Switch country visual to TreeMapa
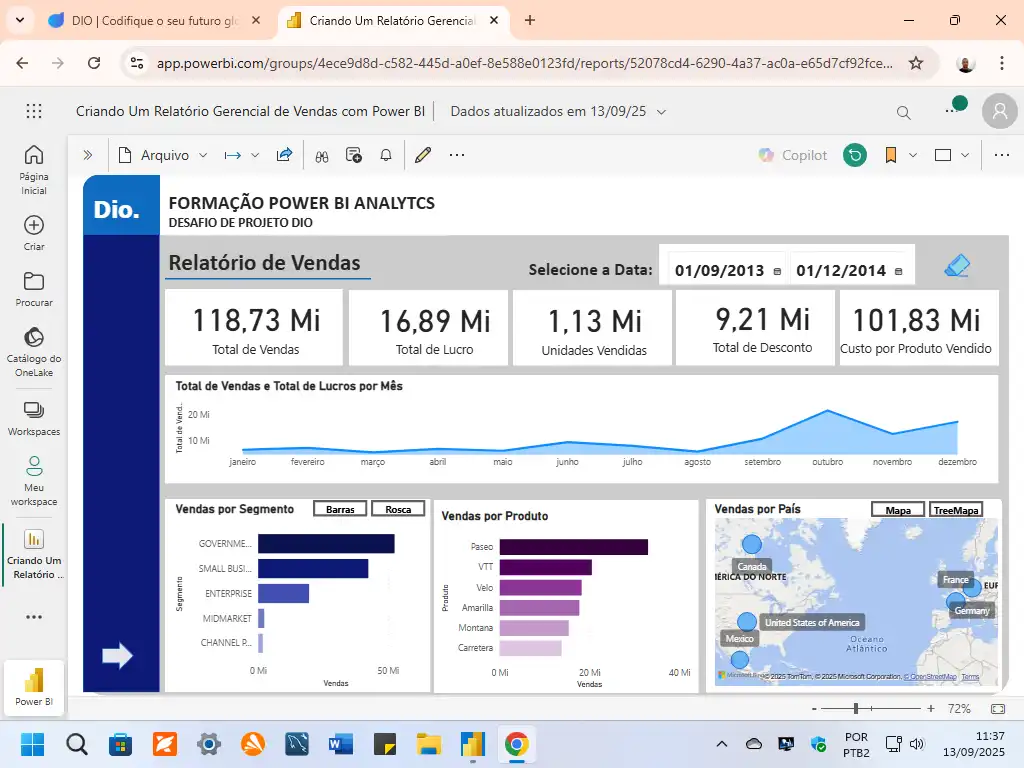Viewport: 1024px width, 768px height. tap(956, 510)
